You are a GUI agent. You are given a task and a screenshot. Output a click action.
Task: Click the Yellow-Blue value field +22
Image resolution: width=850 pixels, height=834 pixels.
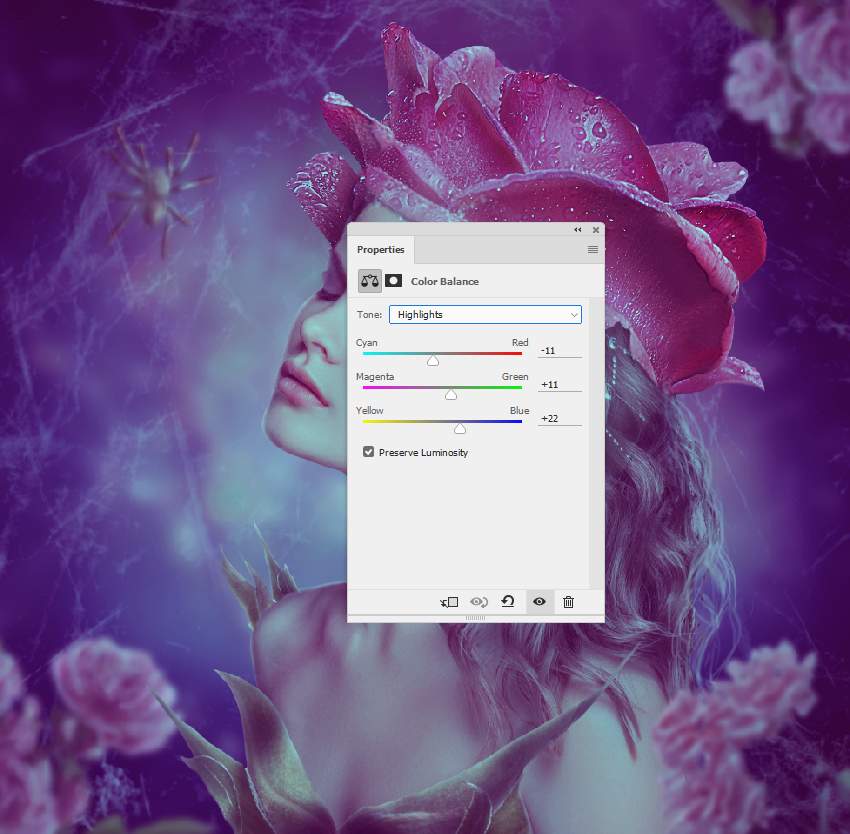[x=559, y=419]
